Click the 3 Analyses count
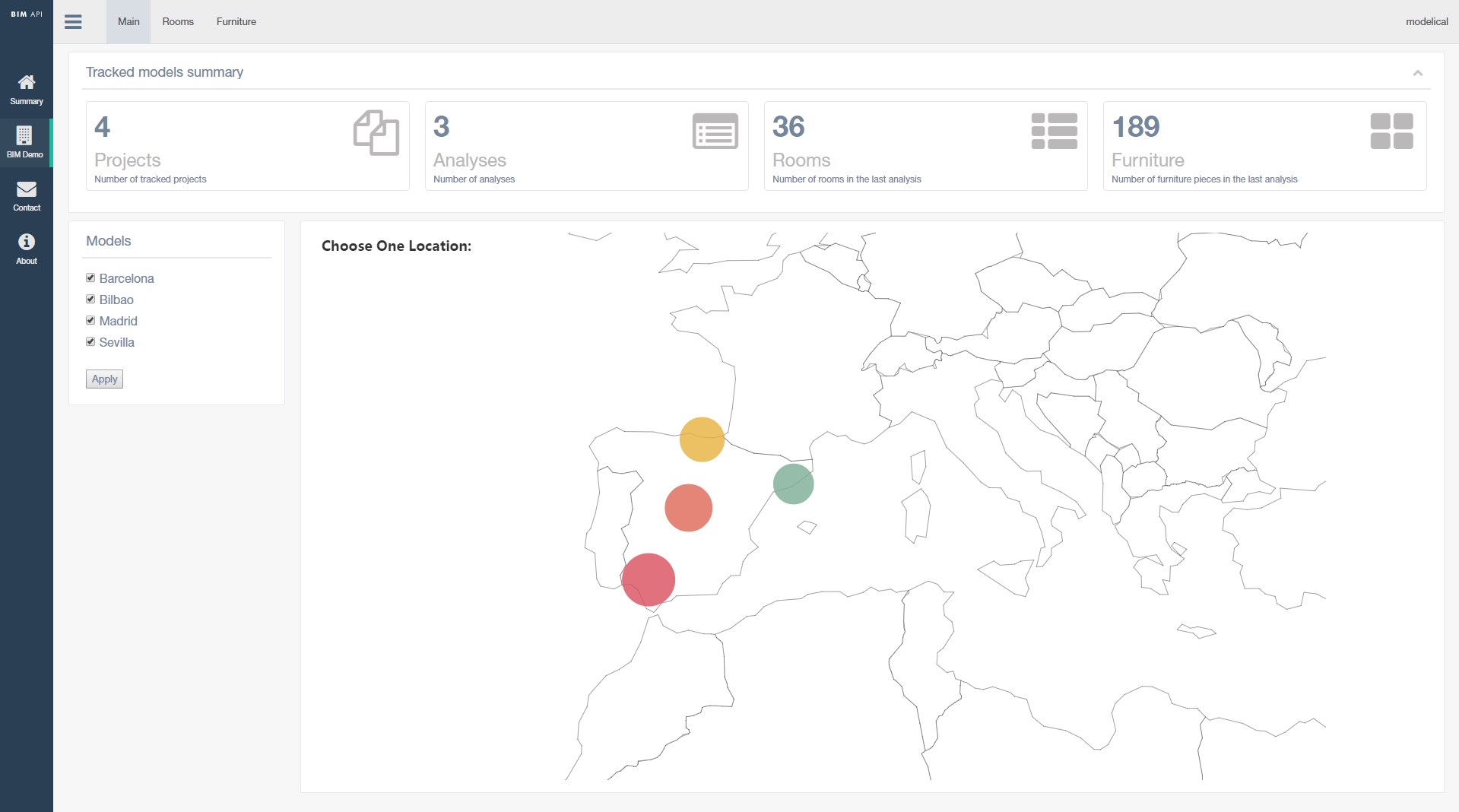Viewport: 1459px width, 812px height. click(442, 127)
